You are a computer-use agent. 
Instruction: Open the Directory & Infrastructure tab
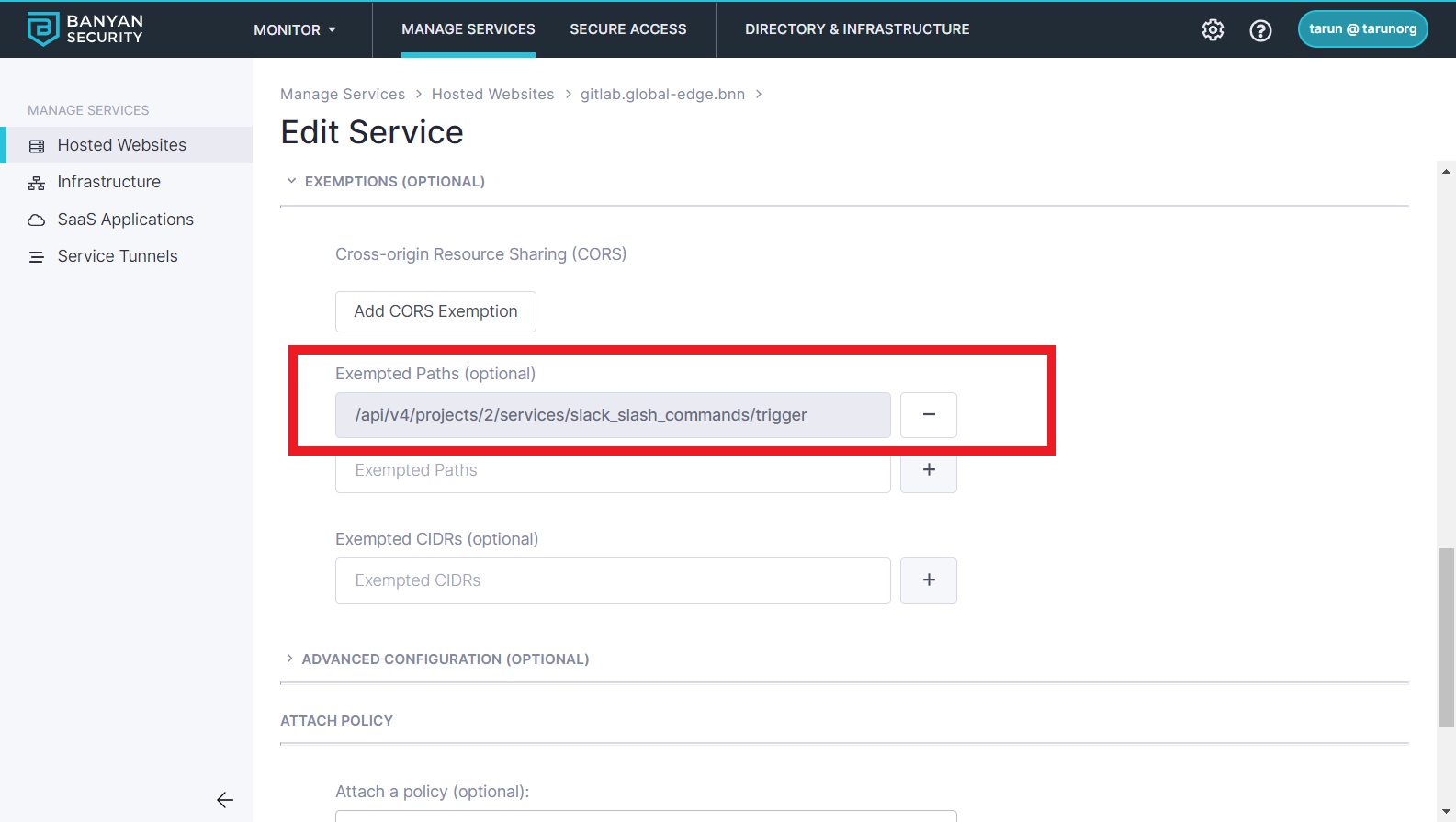[x=856, y=29]
